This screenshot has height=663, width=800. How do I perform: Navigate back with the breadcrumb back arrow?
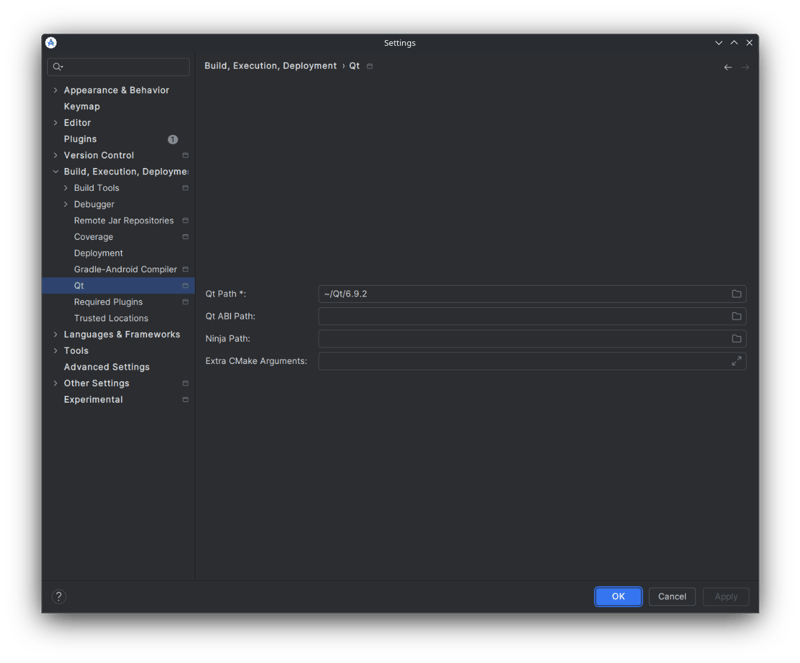pyautogui.click(x=728, y=66)
